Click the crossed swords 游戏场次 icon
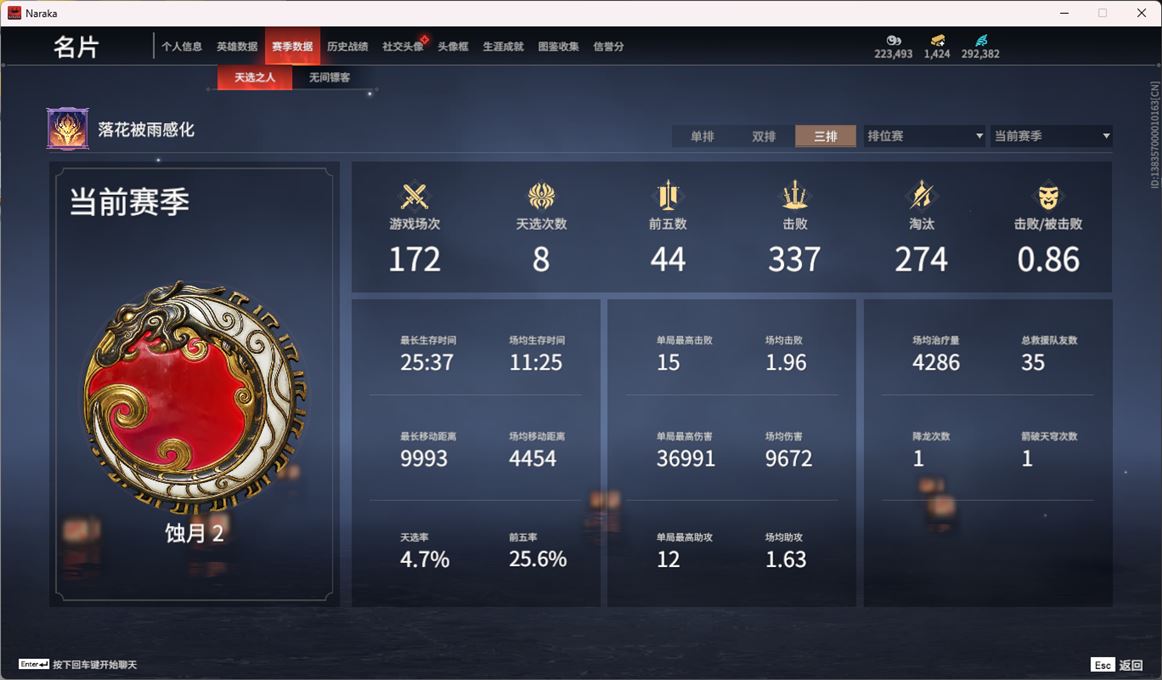This screenshot has height=680, width=1162. (414, 196)
